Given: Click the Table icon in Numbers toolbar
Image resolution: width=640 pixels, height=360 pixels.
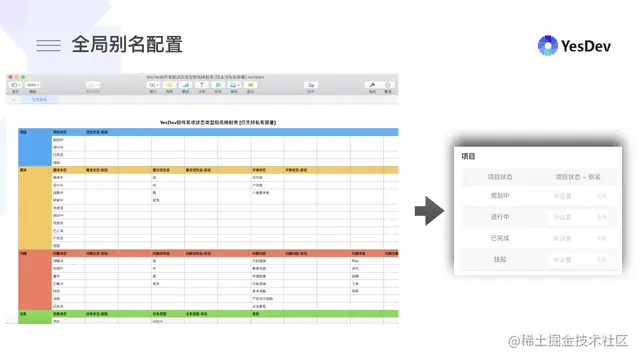Looking at the screenshot, I should (169, 85).
